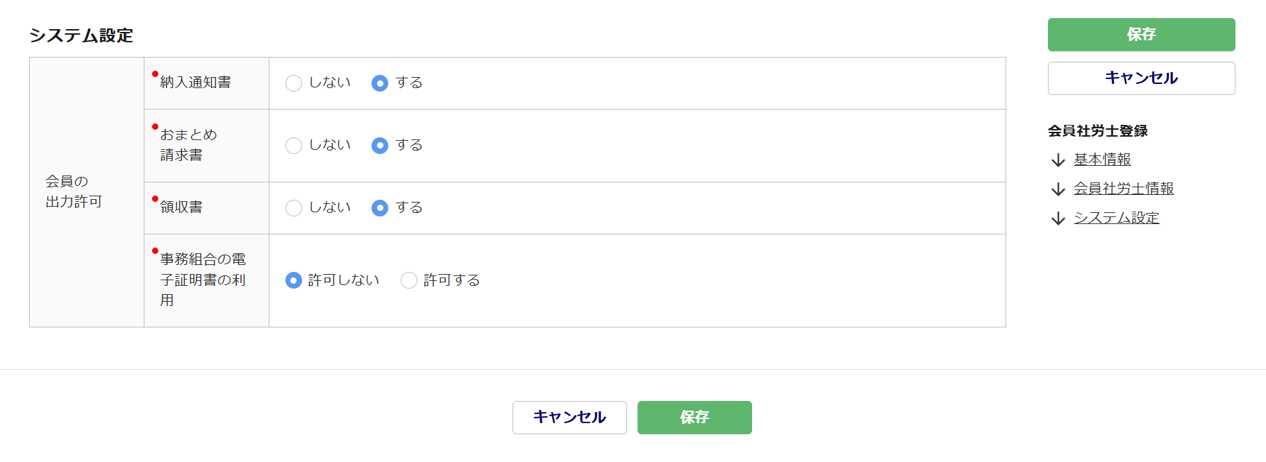Select しない for 領収書
The width and height of the screenshot is (1266, 462).
(294, 208)
